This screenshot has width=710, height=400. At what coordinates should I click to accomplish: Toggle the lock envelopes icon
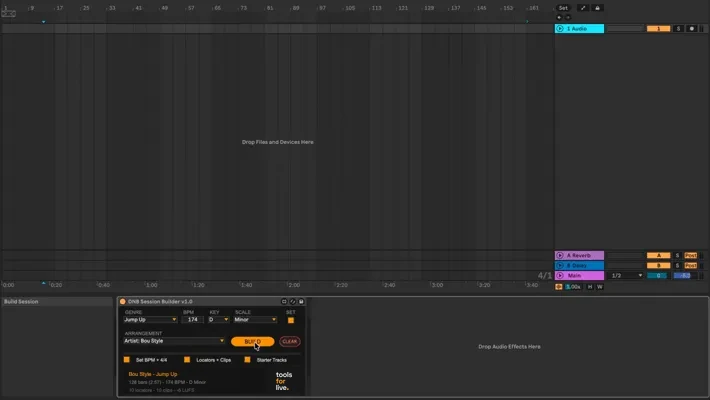597,8
